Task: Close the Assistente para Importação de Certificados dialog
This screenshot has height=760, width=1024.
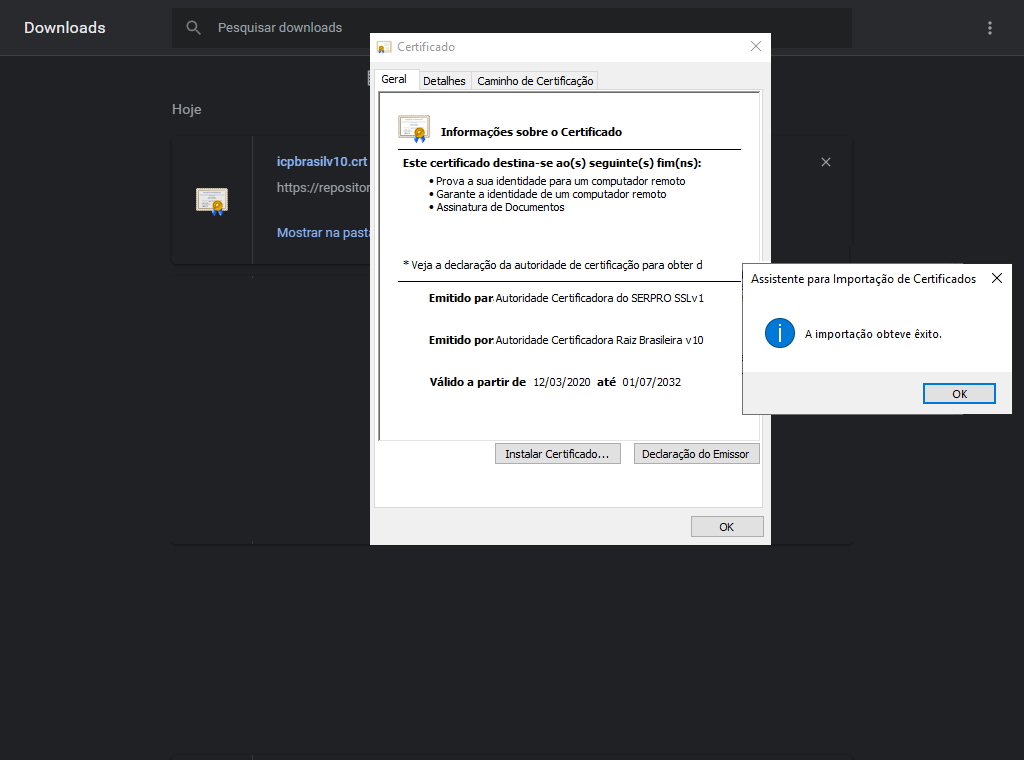Action: coord(996,279)
